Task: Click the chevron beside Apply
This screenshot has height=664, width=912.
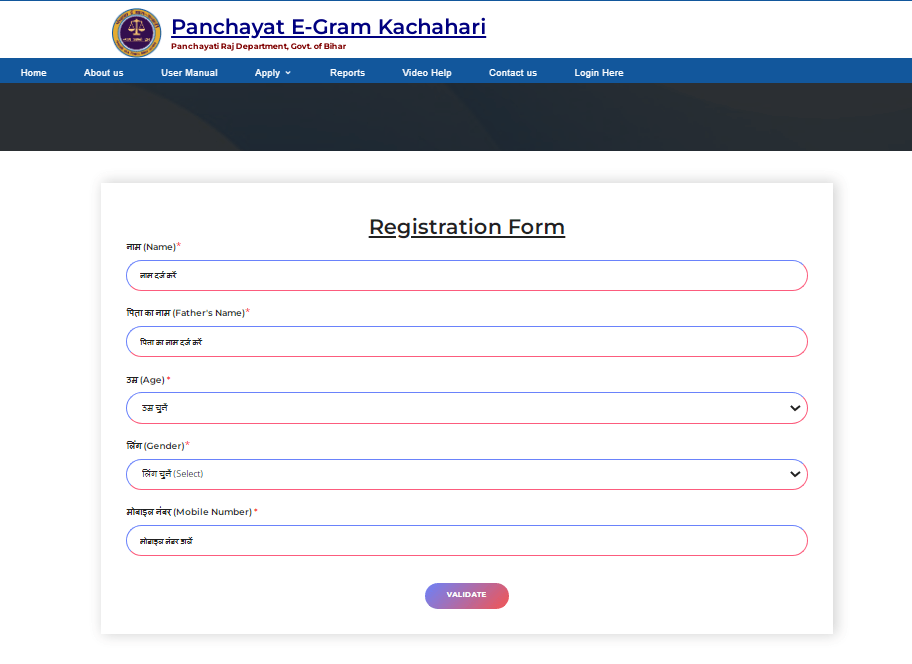Action: pyautogui.click(x=288, y=73)
